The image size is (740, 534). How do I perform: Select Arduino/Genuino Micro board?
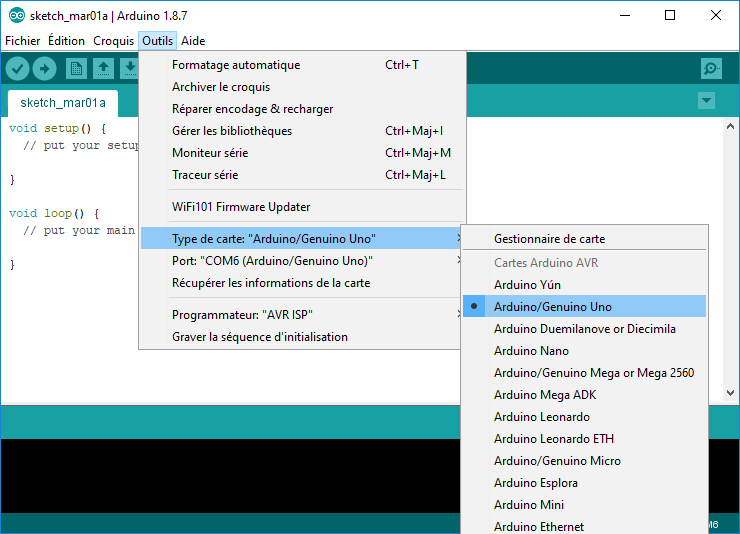coord(584,461)
